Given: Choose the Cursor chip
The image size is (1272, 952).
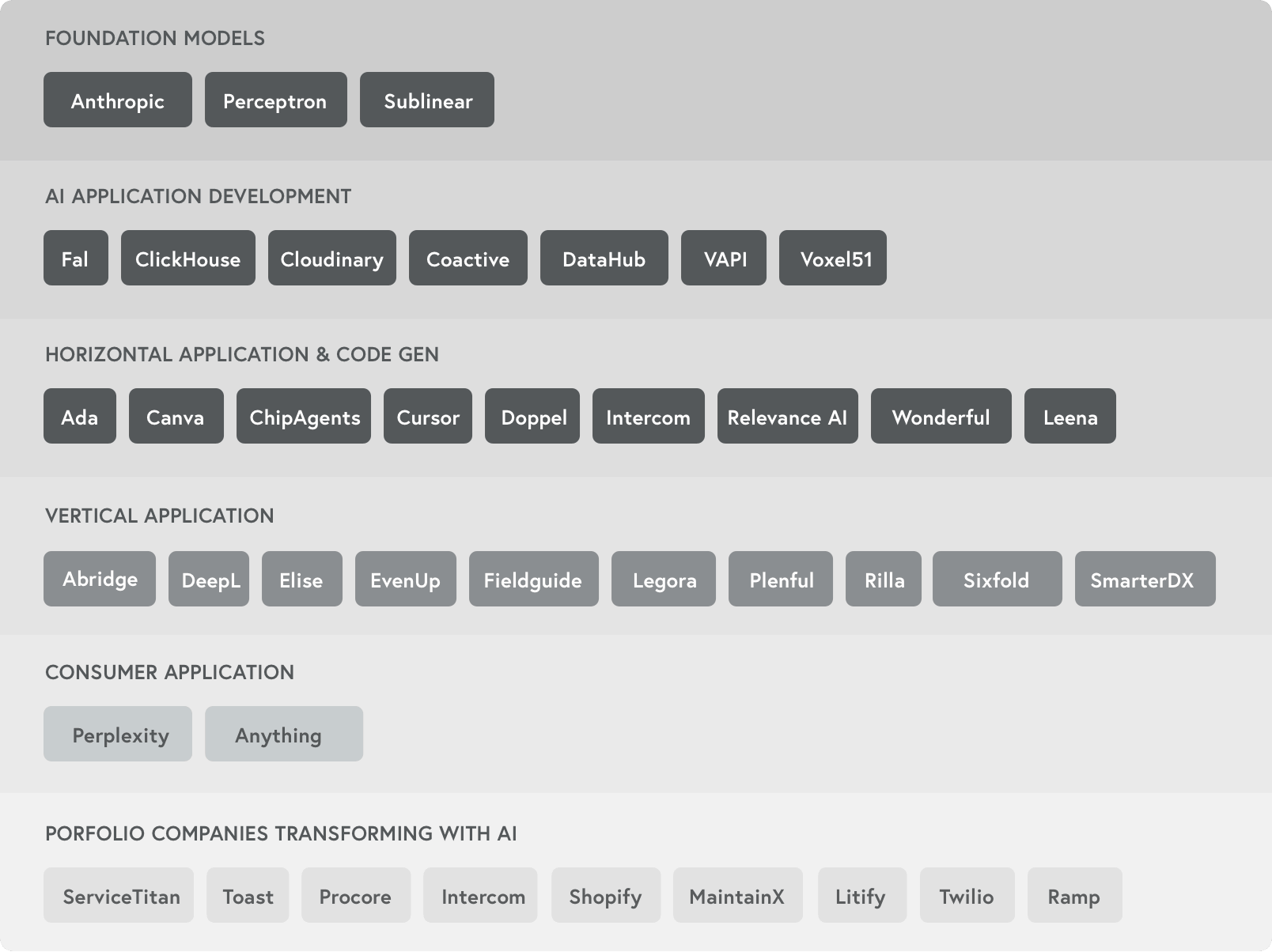Looking at the screenshot, I should [428, 416].
